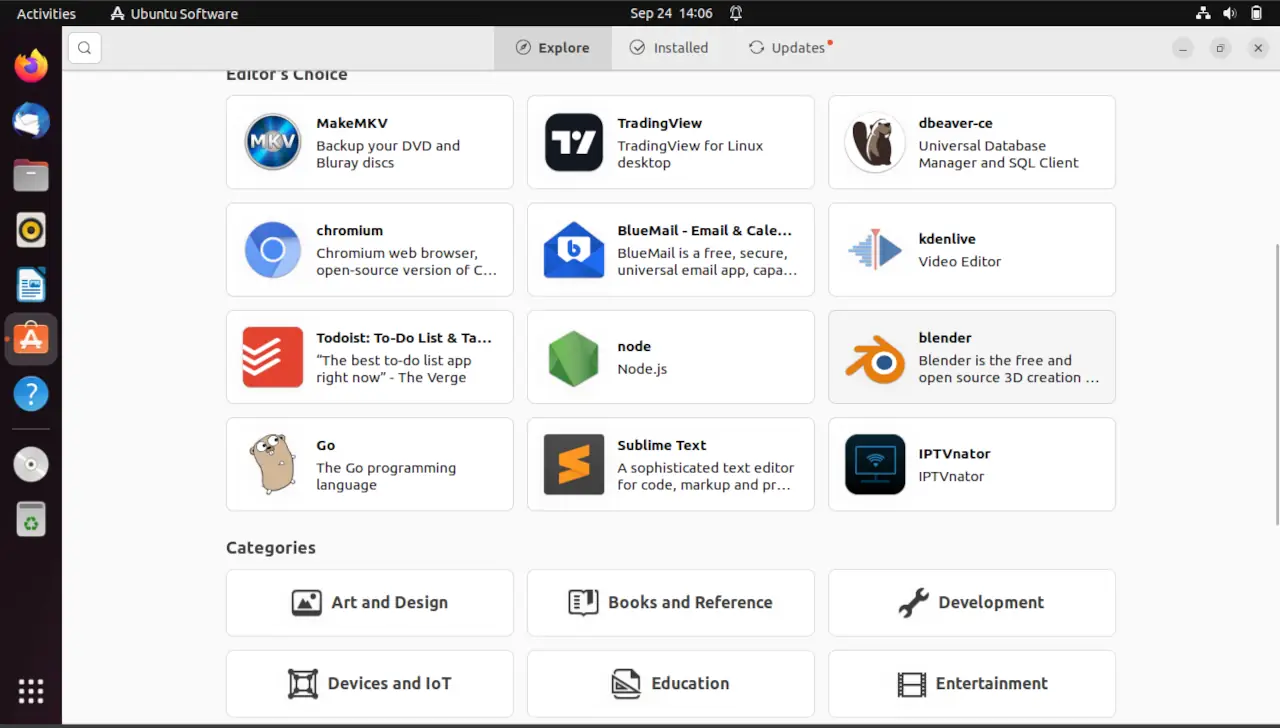The width and height of the screenshot is (1280, 728).
Task: Open the clock and calendar menu
Action: 671,13
